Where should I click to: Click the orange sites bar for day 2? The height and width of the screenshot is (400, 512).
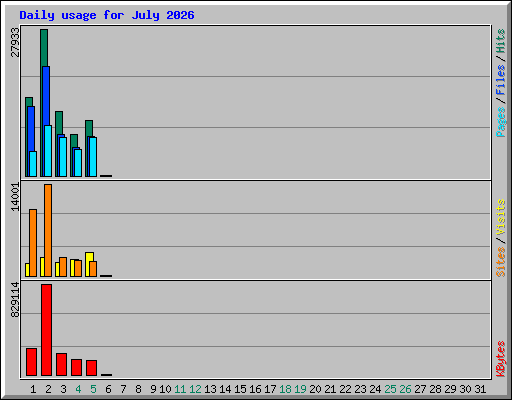click(48, 230)
